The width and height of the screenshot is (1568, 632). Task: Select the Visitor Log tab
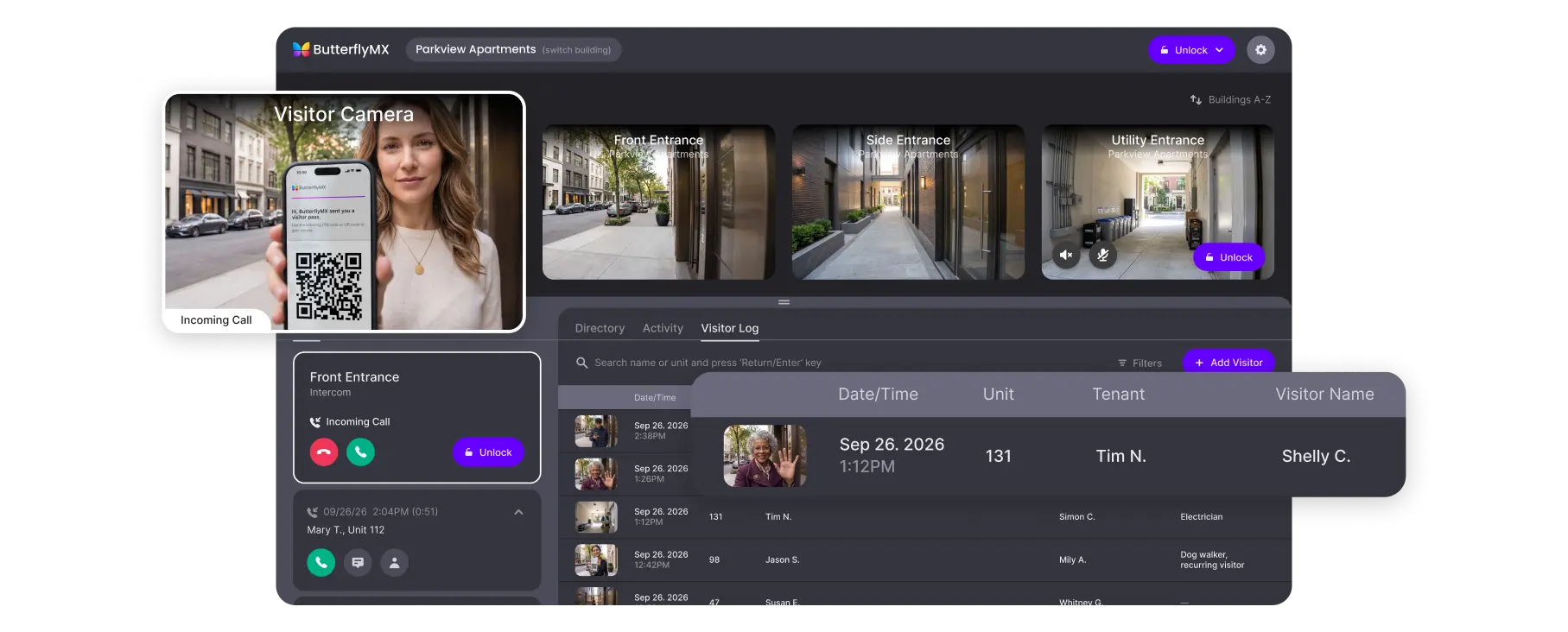pos(730,328)
